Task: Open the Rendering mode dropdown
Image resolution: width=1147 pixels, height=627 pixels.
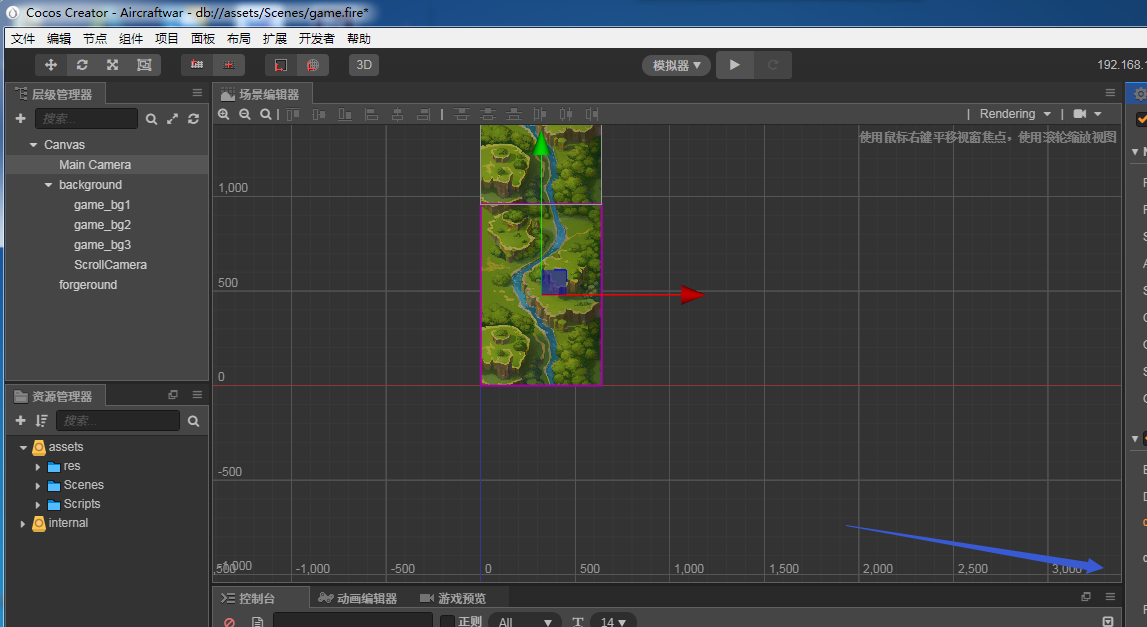Action: click(1015, 114)
